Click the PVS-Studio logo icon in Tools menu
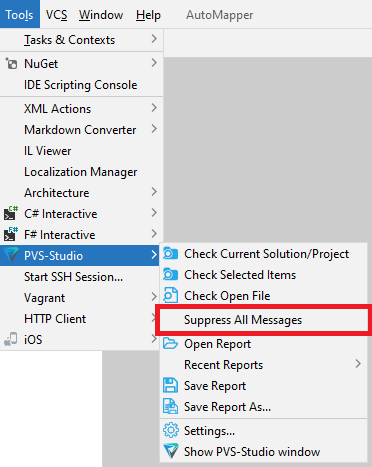372x467 pixels. pyautogui.click(x=11, y=255)
